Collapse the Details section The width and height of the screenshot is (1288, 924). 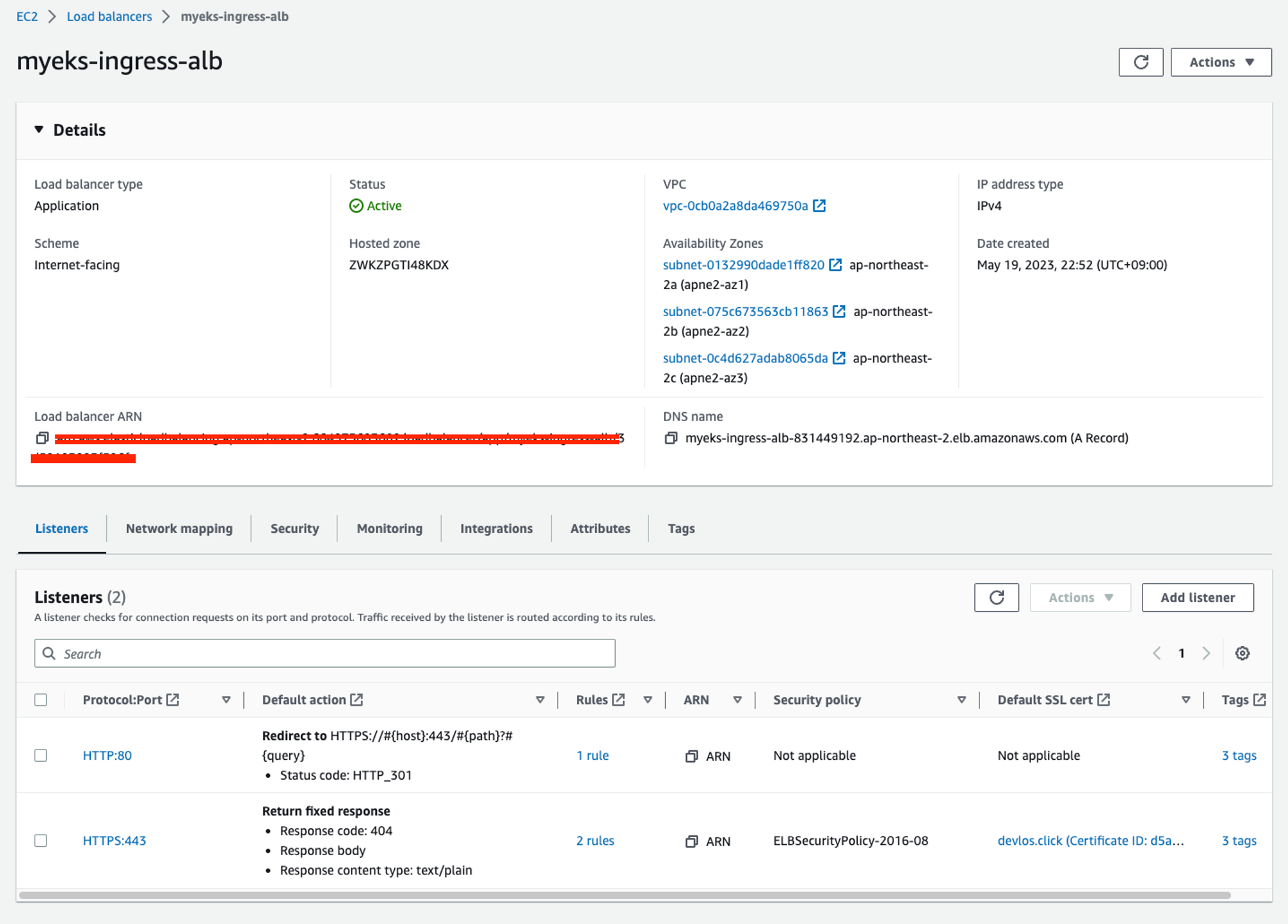(39, 130)
